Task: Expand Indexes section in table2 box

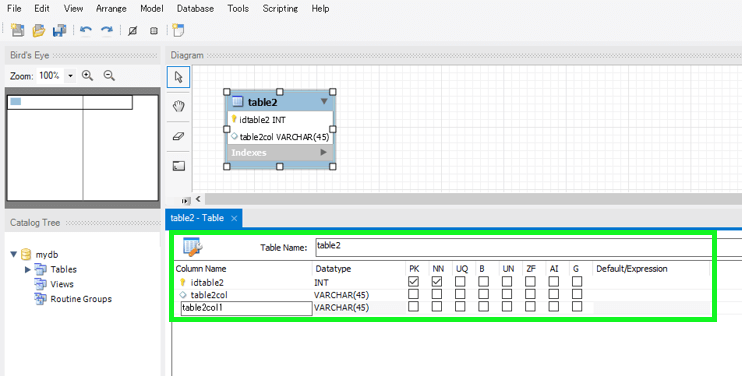Action: click(x=324, y=152)
